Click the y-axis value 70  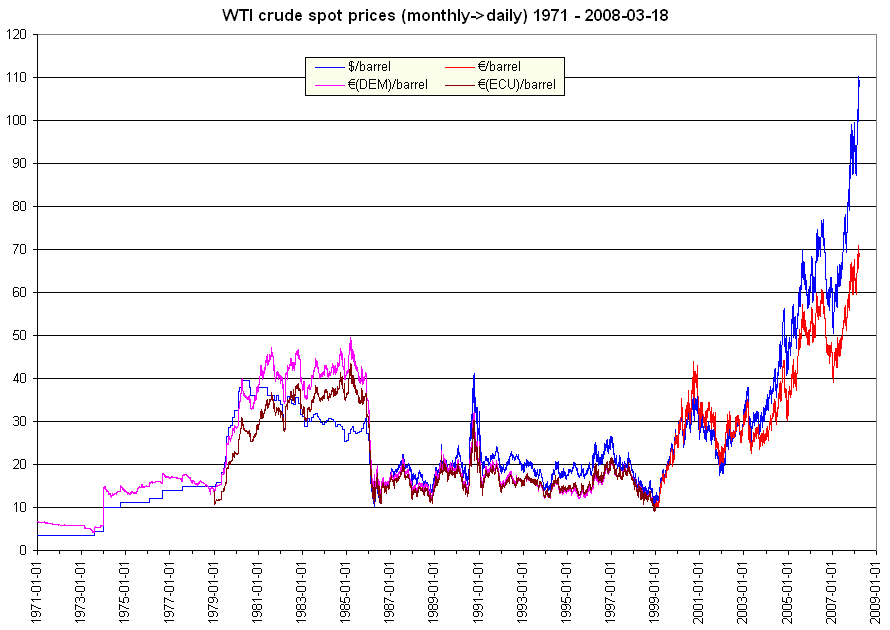(20, 250)
